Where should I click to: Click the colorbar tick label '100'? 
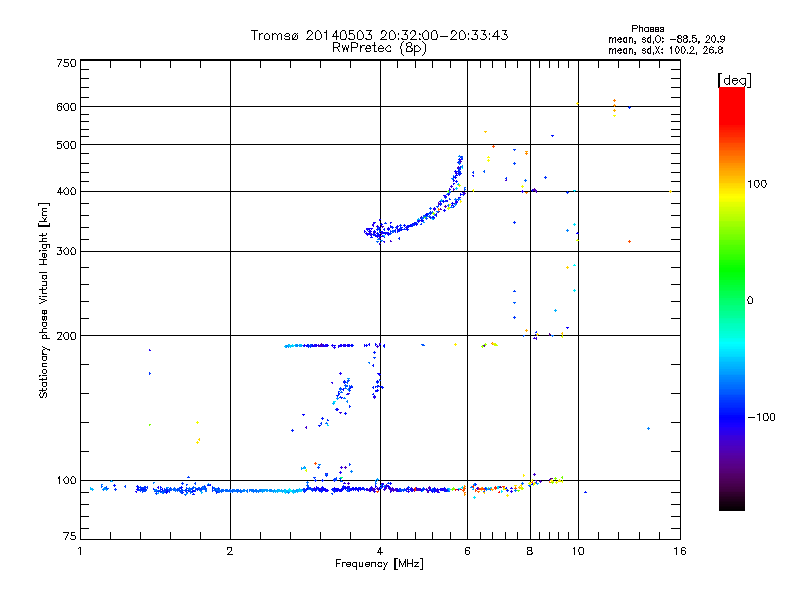coord(757,184)
